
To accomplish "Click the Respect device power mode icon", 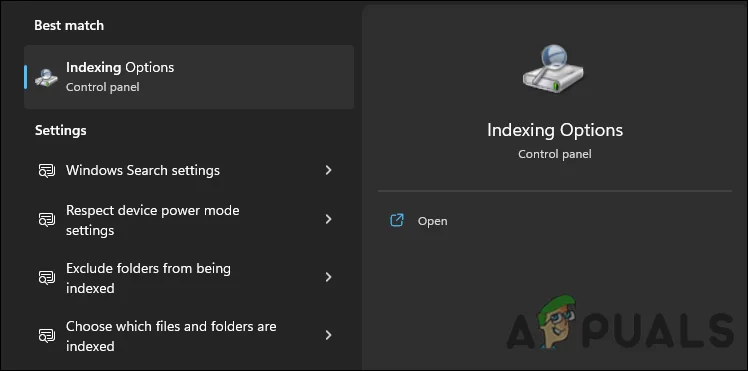I will 47,220.
